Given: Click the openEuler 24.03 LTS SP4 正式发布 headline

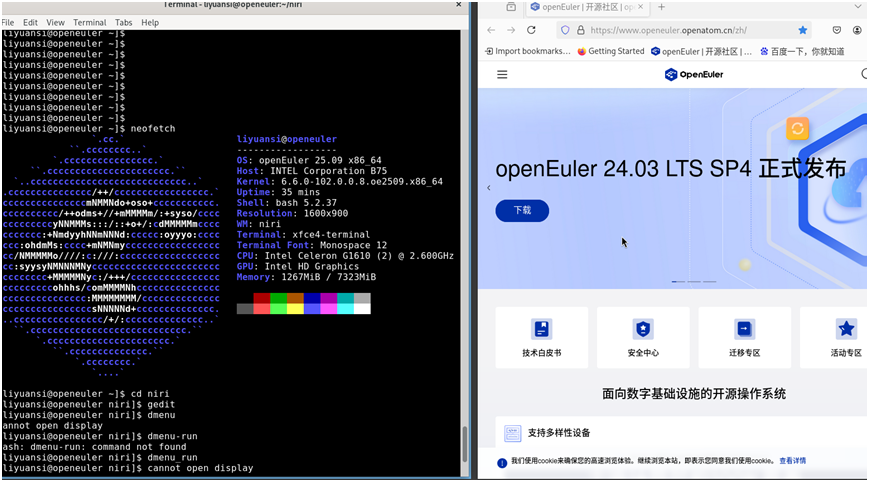Looking at the screenshot, I should click(x=671, y=169).
